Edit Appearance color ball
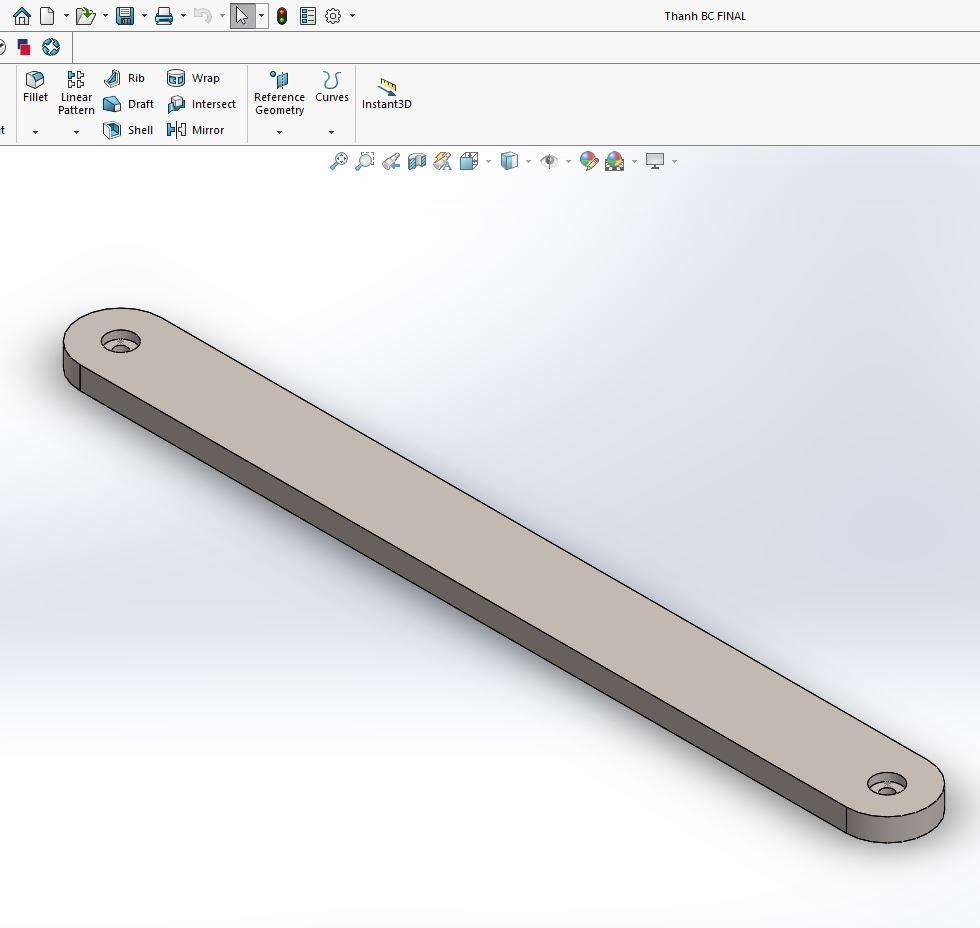 (x=588, y=161)
